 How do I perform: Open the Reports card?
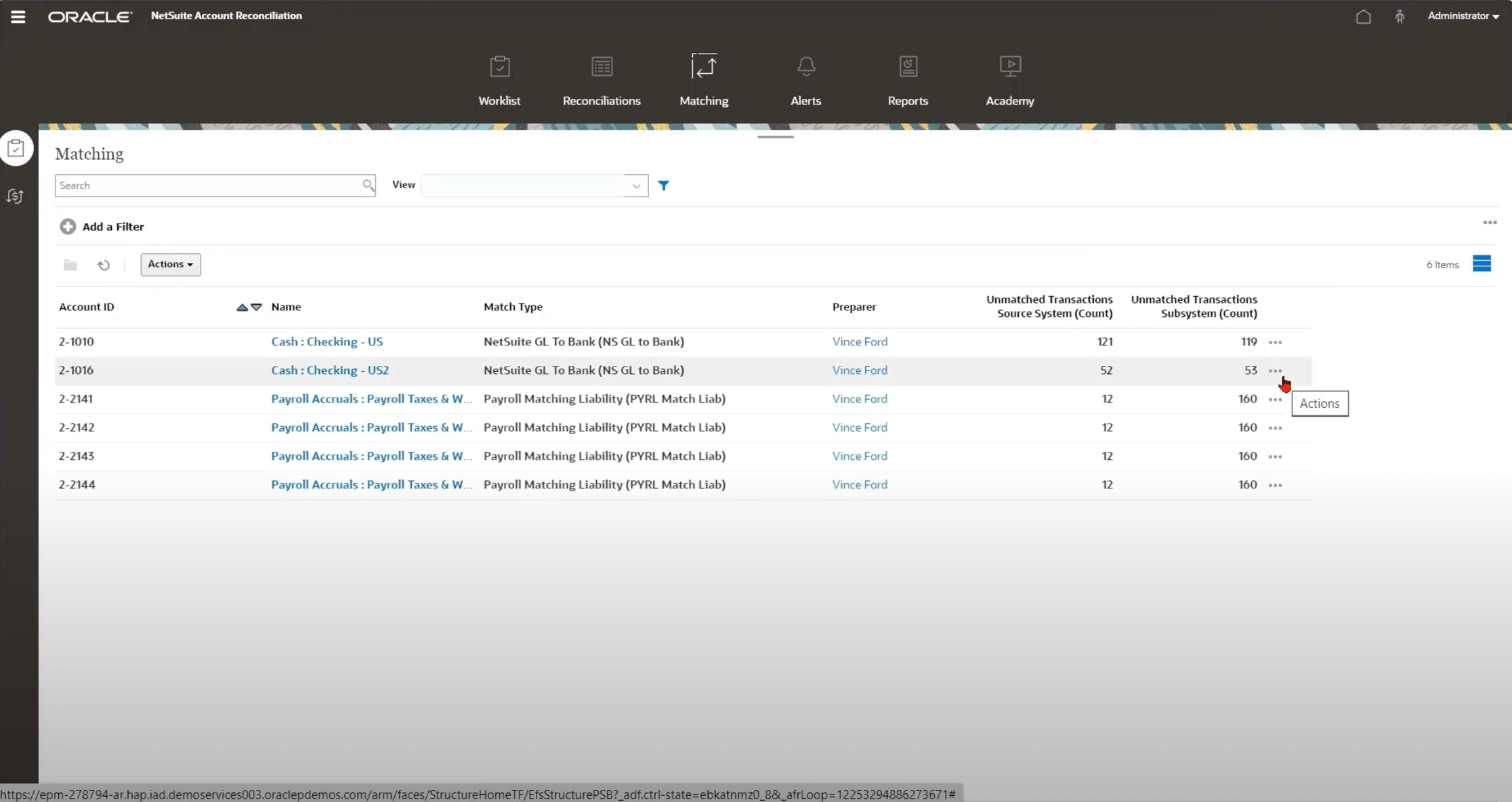908,81
